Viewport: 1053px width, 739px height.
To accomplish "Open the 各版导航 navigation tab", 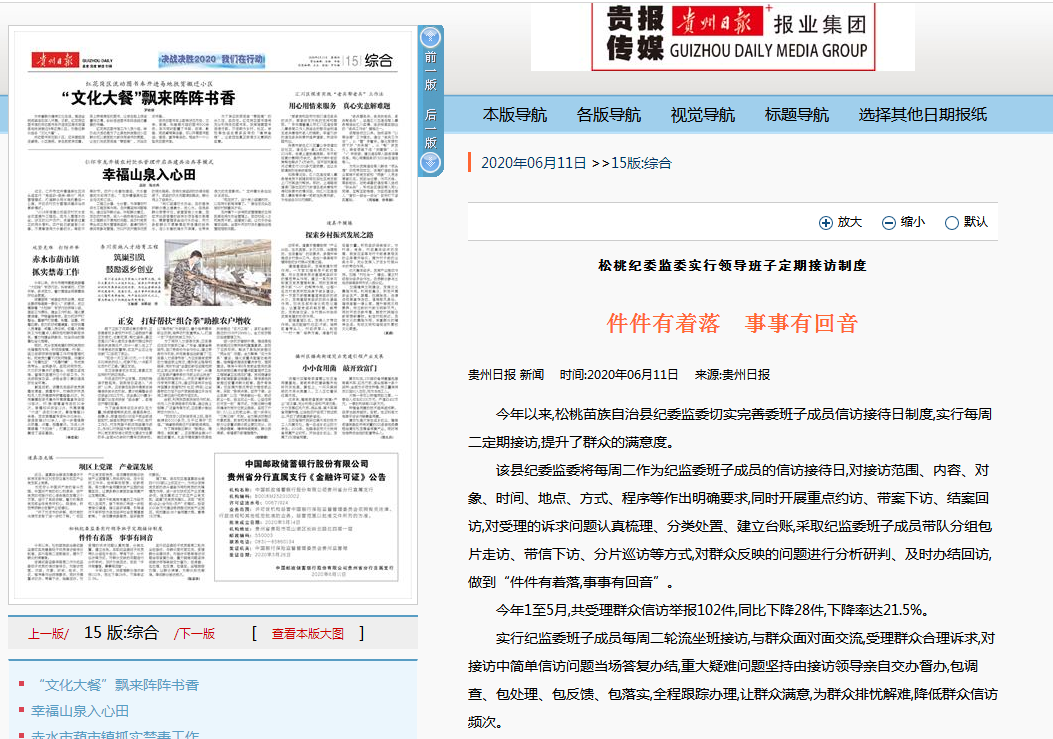I will point(609,115).
